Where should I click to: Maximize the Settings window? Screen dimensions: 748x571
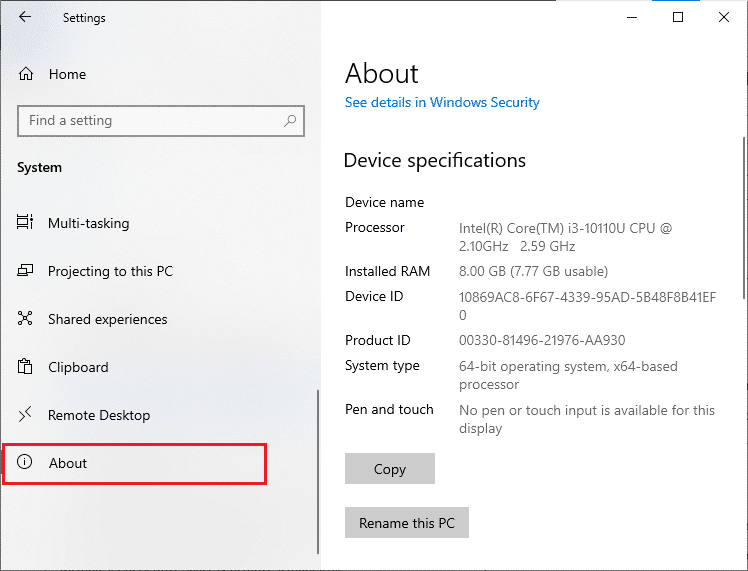click(677, 17)
